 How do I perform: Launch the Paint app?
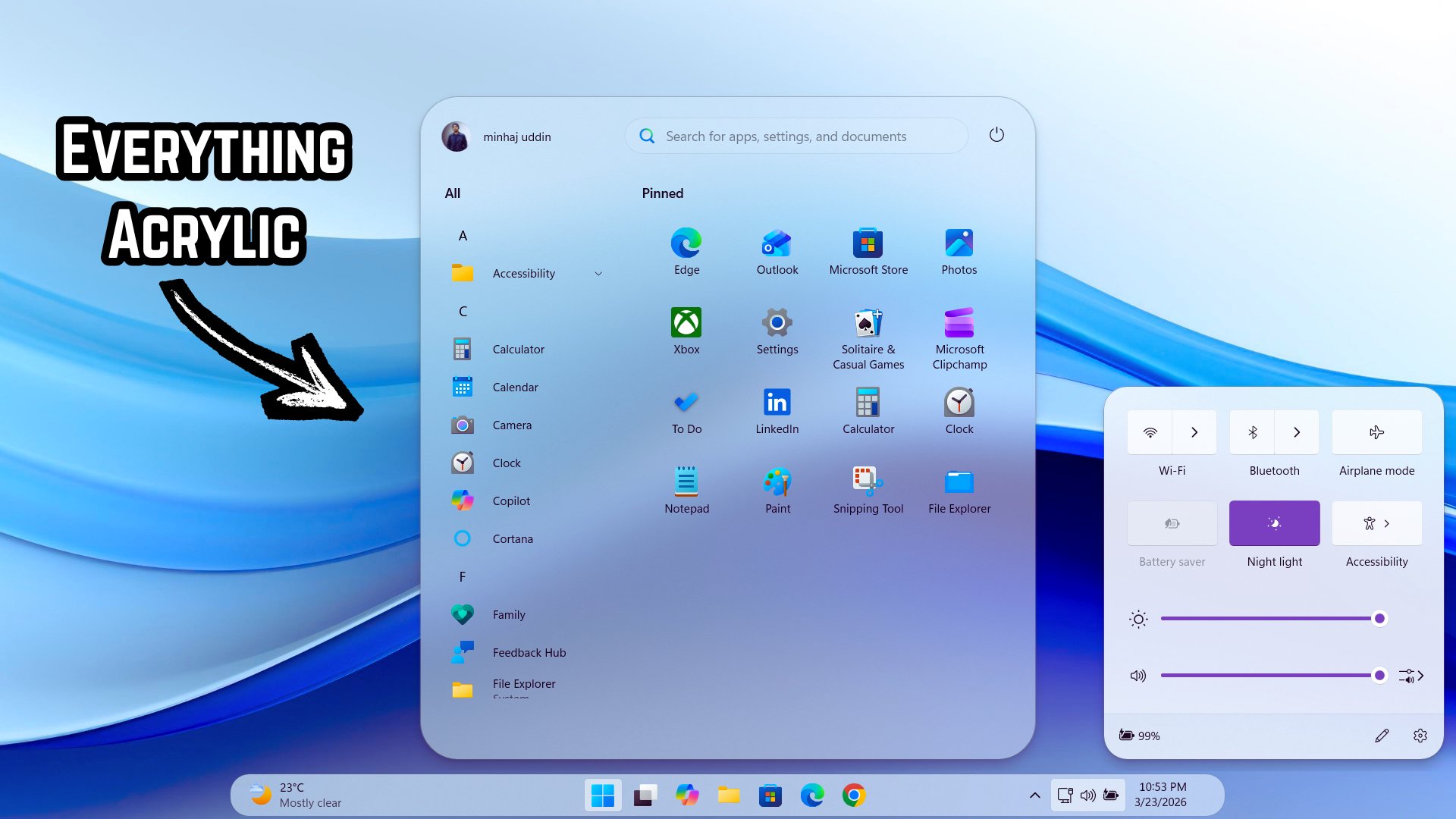(x=777, y=490)
